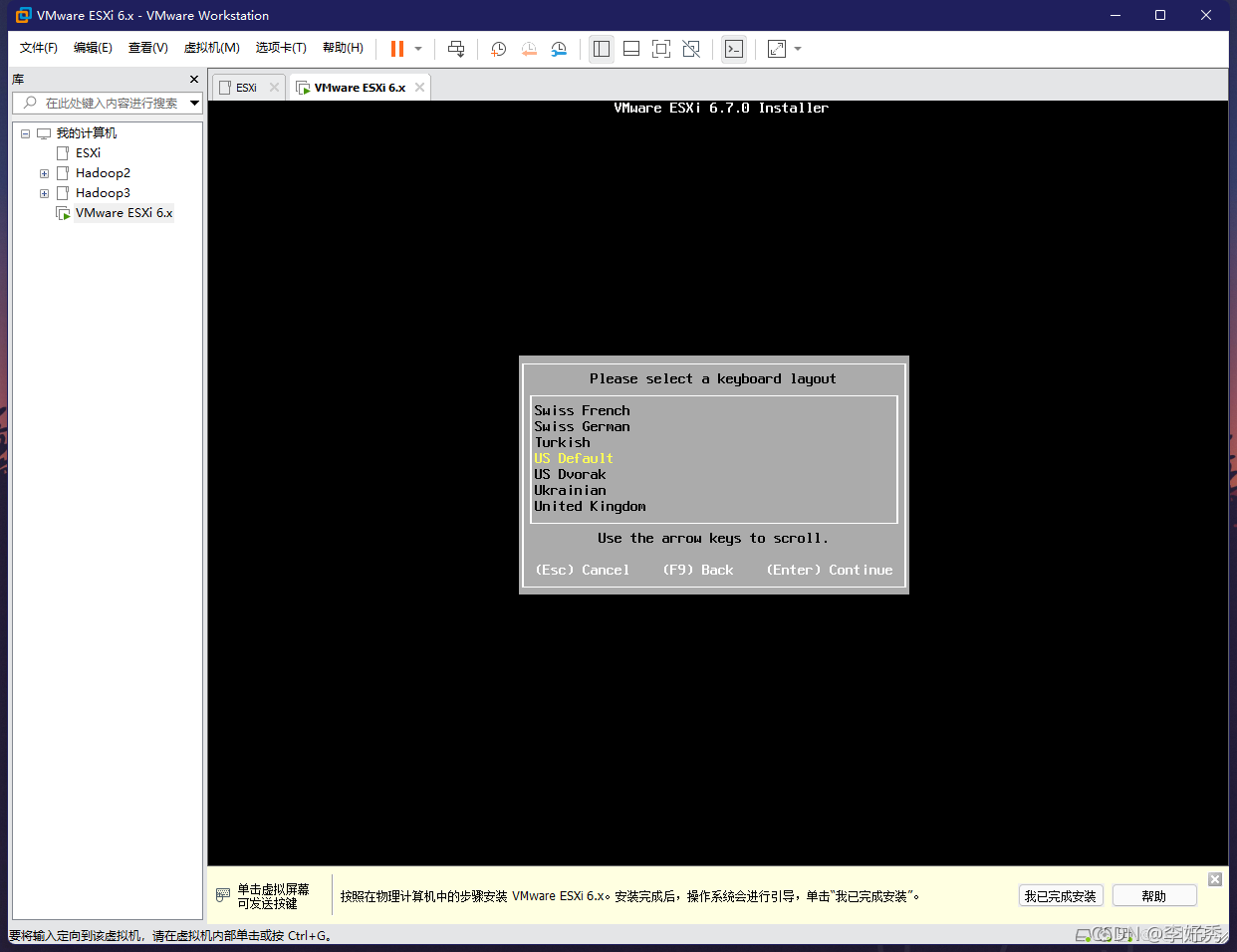Screen dimensions: 1237x952
Task: Minimize the VMware Workstation window
Action: (x=1115, y=15)
